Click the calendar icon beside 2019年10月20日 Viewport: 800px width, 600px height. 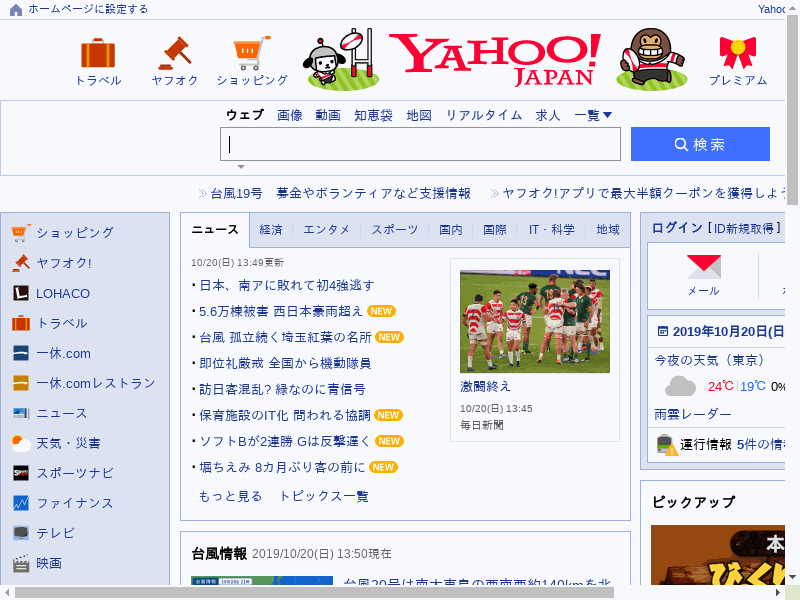coord(662,331)
